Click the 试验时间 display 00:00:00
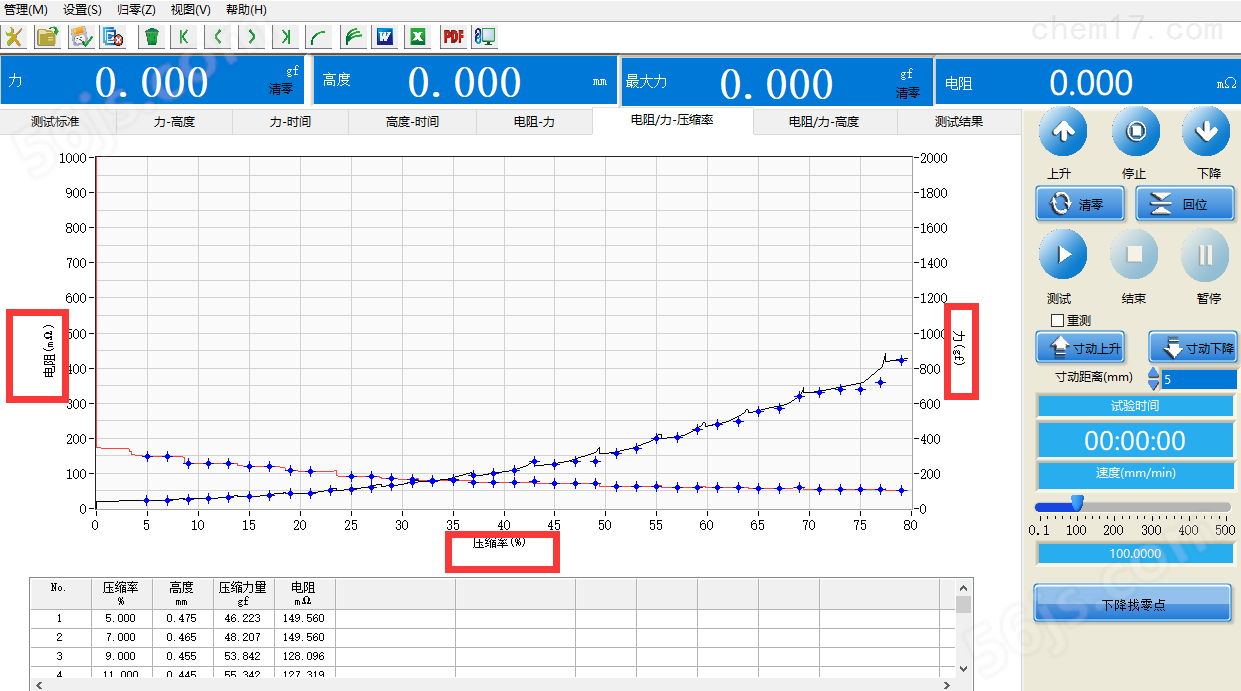The image size is (1241, 691). [1135, 440]
